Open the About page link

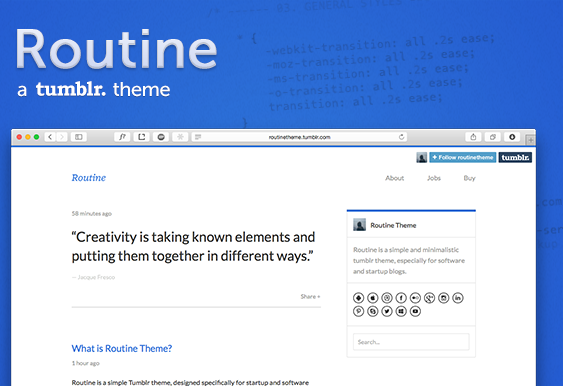[x=395, y=178]
